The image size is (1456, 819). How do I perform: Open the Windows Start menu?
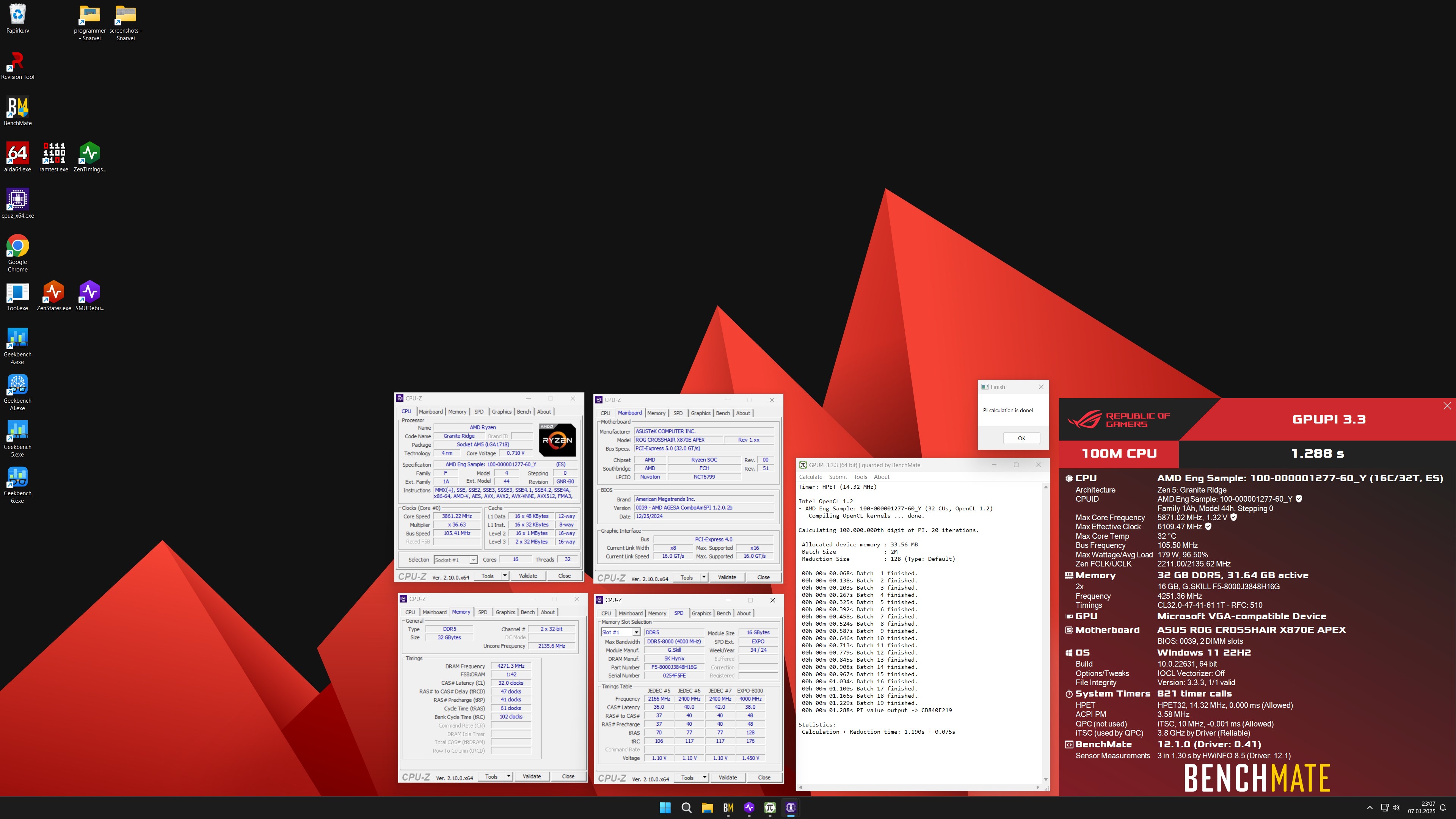(x=665, y=808)
